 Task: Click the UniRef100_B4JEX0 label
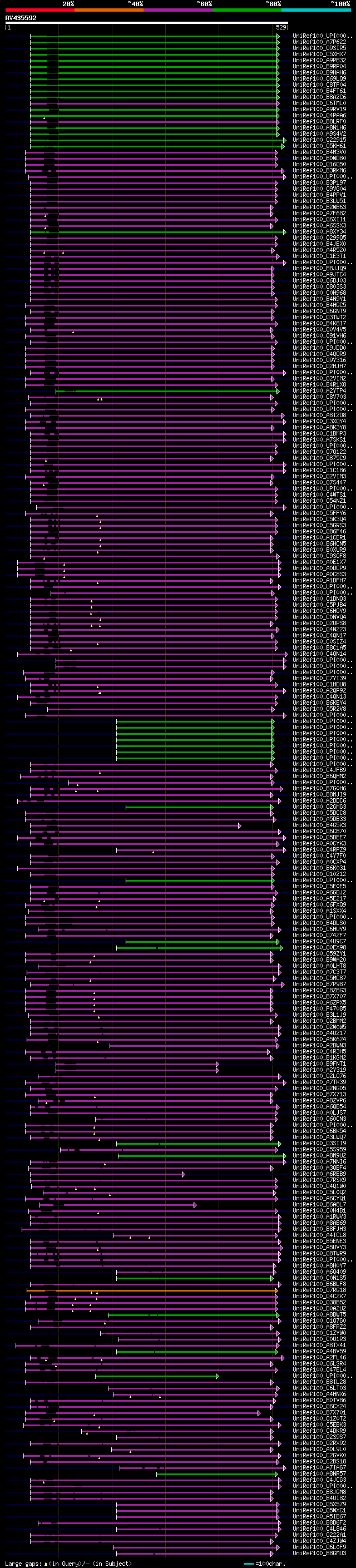(x=319, y=244)
